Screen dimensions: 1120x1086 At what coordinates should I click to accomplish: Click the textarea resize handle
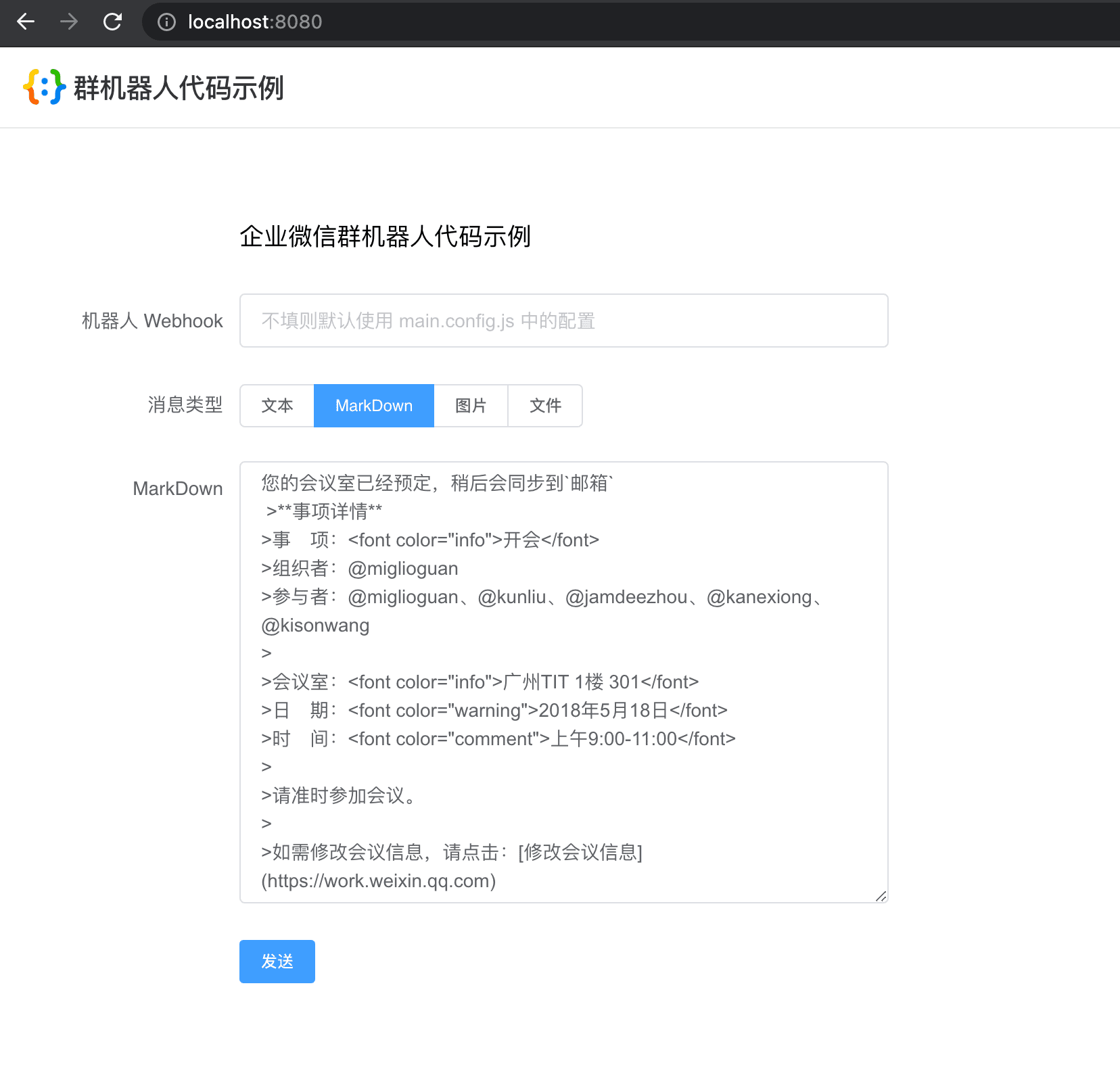(x=880, y=895)
